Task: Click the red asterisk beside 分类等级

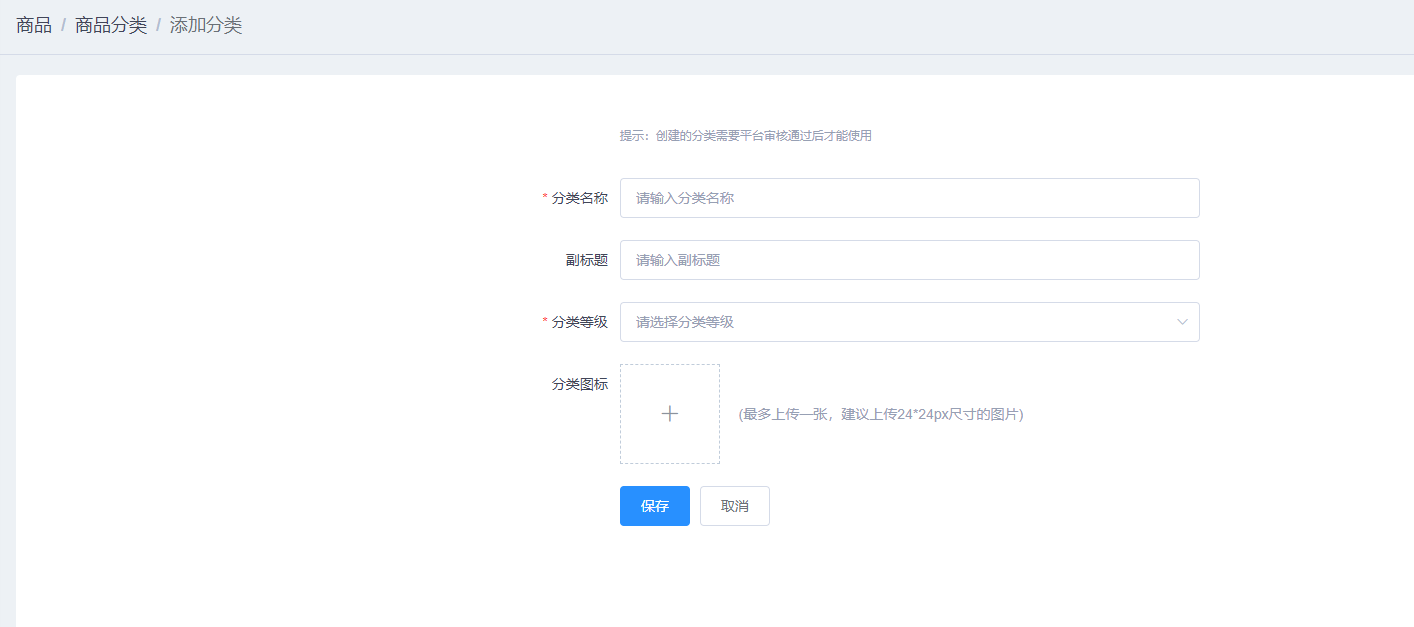Action: tap(545, 322)
